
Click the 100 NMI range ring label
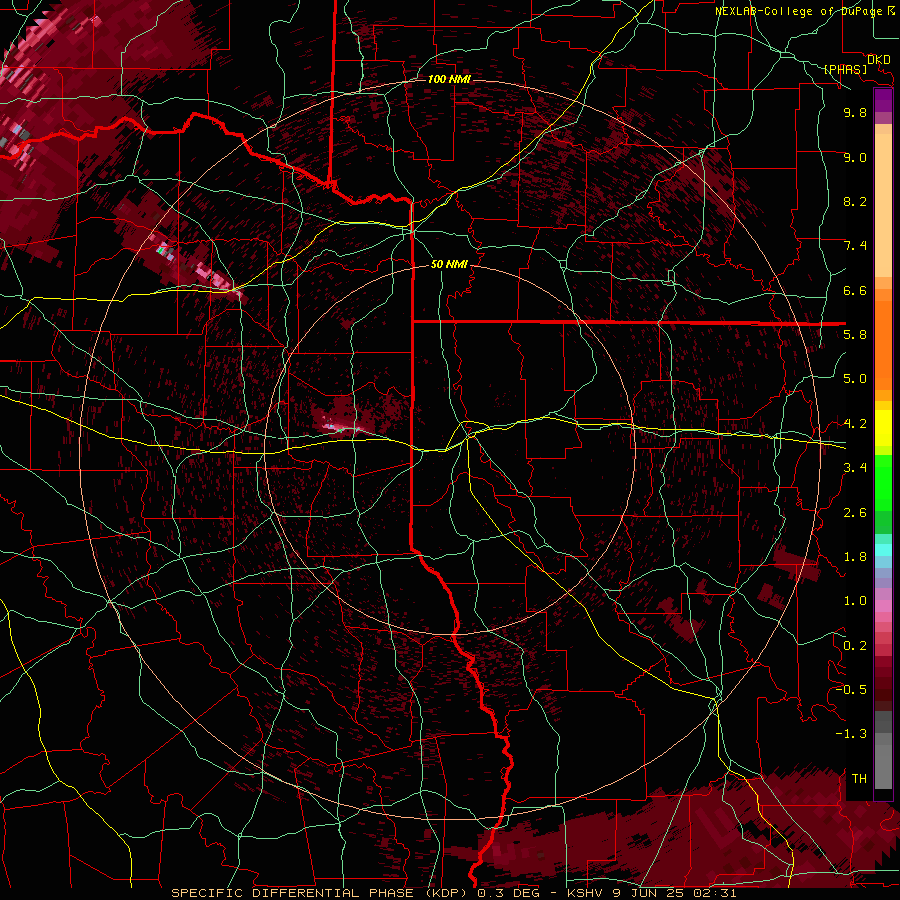point(449,79)
